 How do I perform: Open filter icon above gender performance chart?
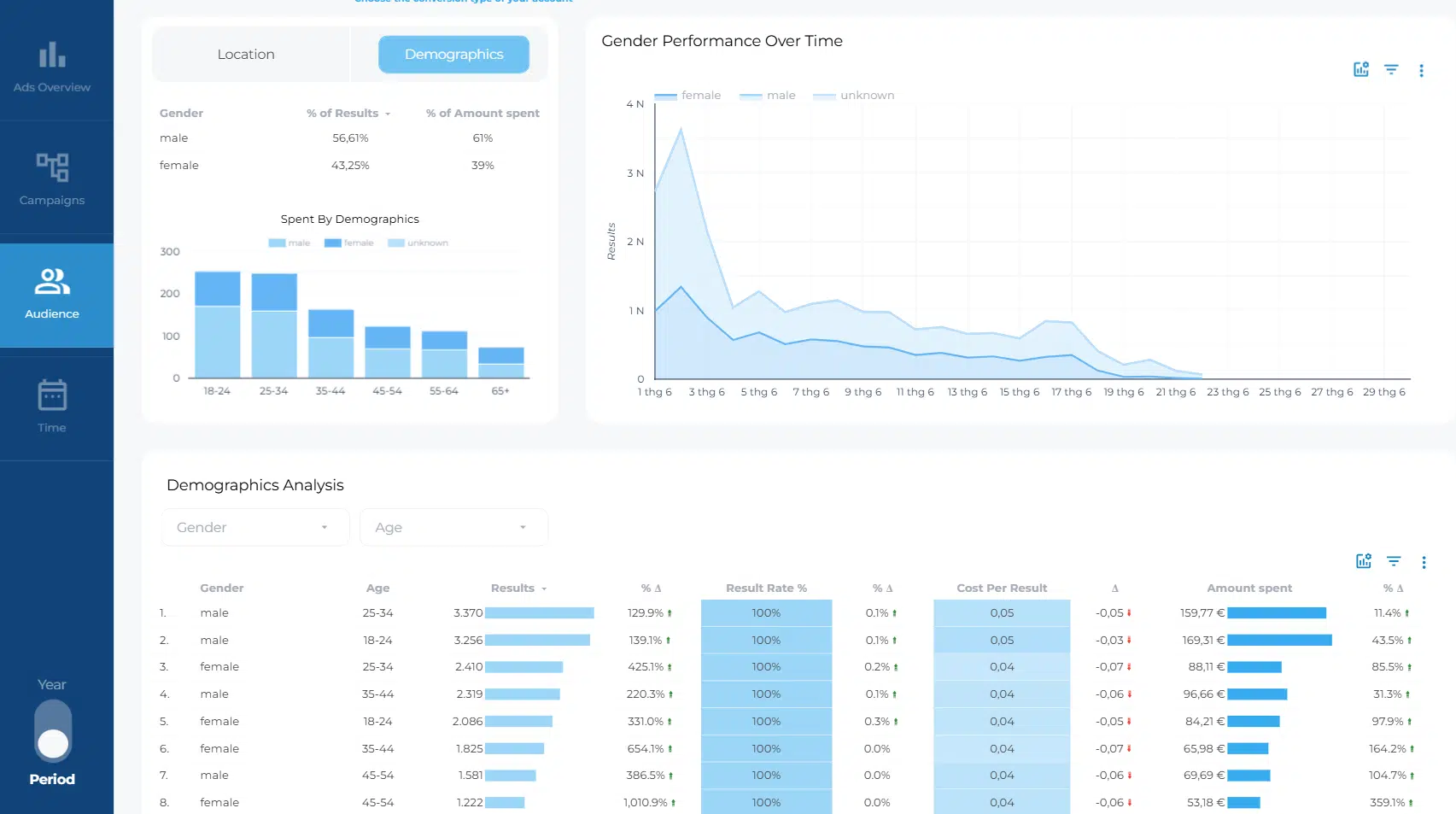pyautogui.click(x=1391, y=70)
